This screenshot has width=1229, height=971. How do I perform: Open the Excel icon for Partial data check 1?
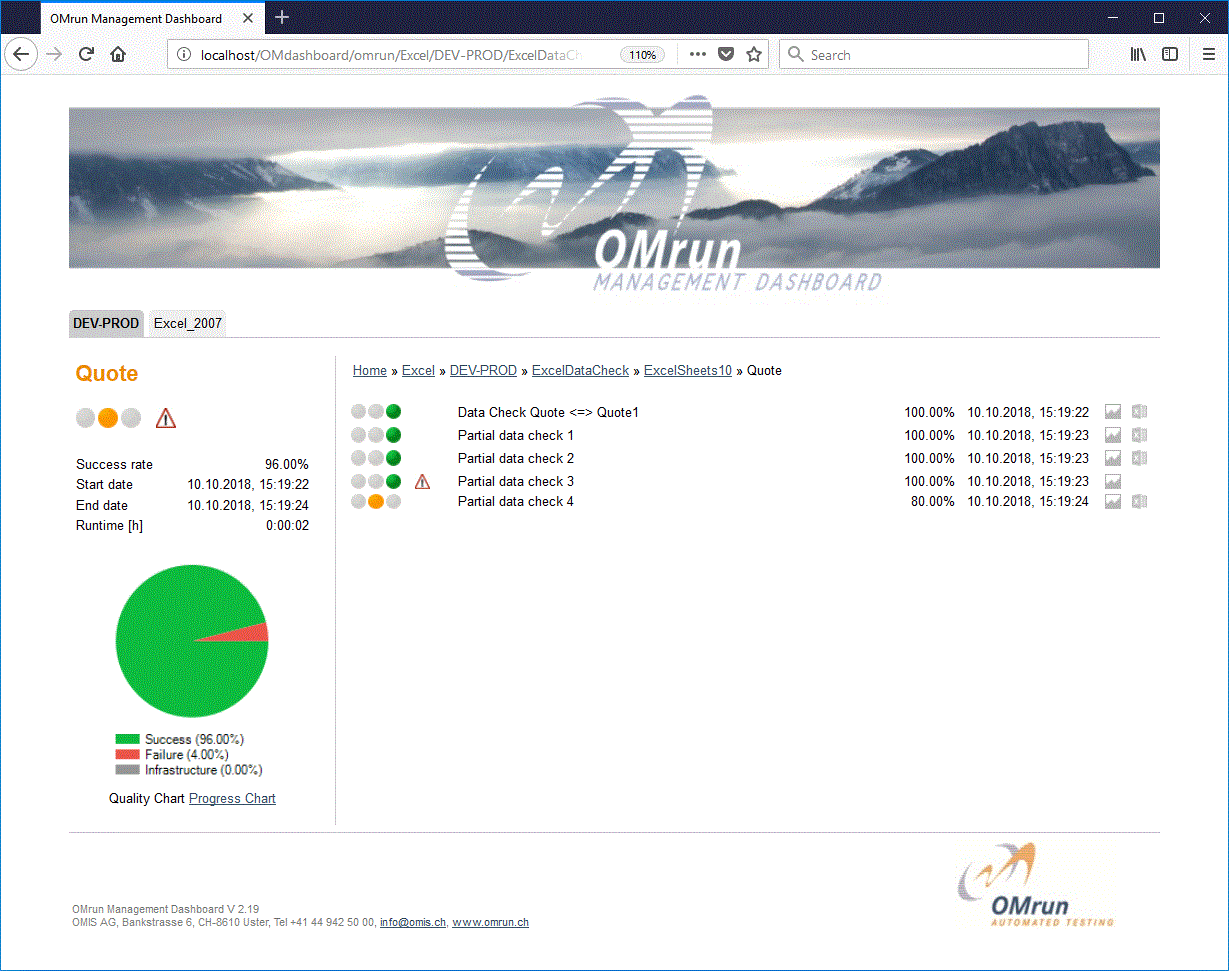point(1139,434)
